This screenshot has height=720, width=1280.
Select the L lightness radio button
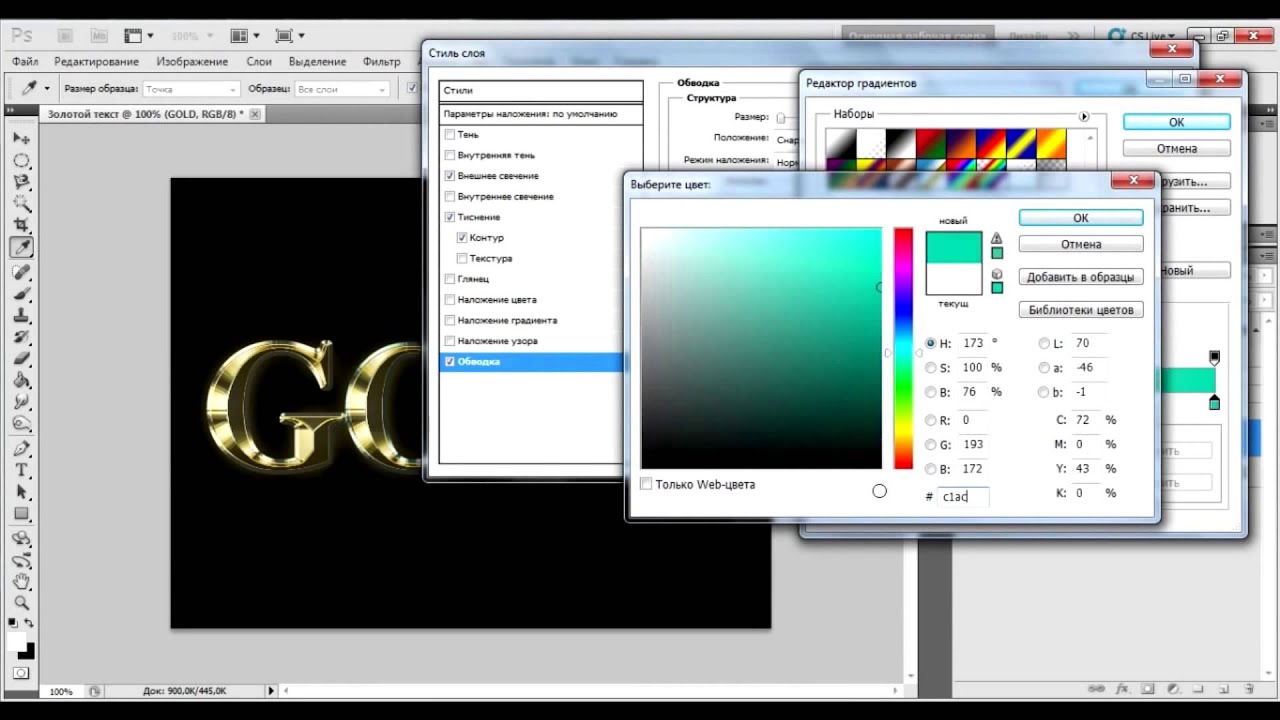[x=1045, y=343]
